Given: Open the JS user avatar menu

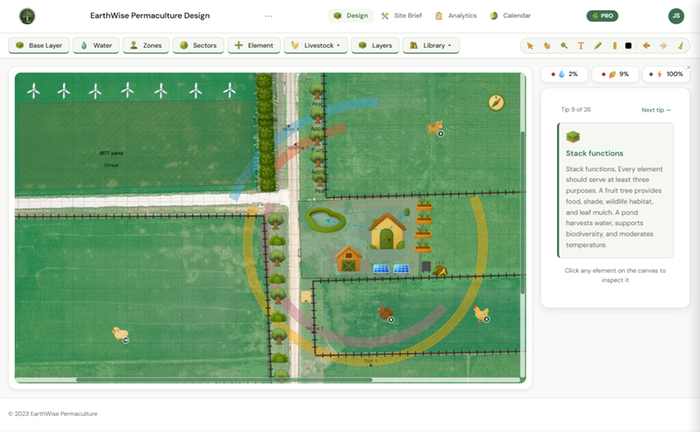Looking at the screenshot, I should [676, 16].
